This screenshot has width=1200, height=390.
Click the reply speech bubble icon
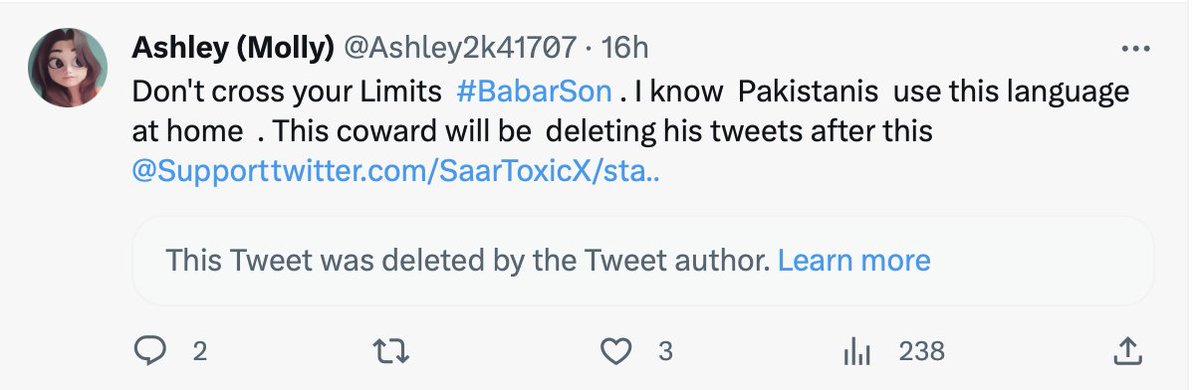click(150, 351)
